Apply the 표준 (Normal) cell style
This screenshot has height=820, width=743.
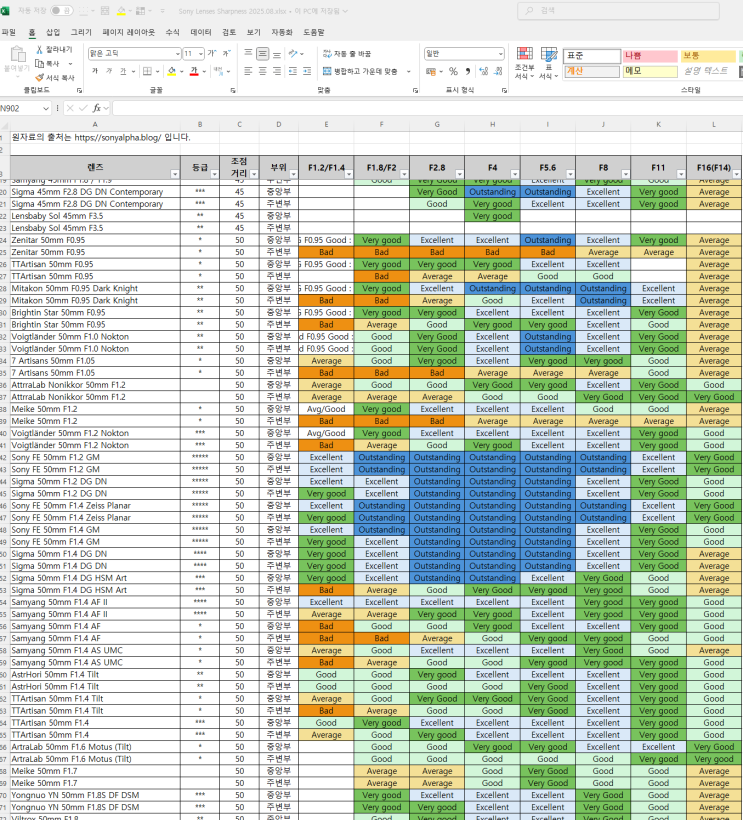coord(591,55)
